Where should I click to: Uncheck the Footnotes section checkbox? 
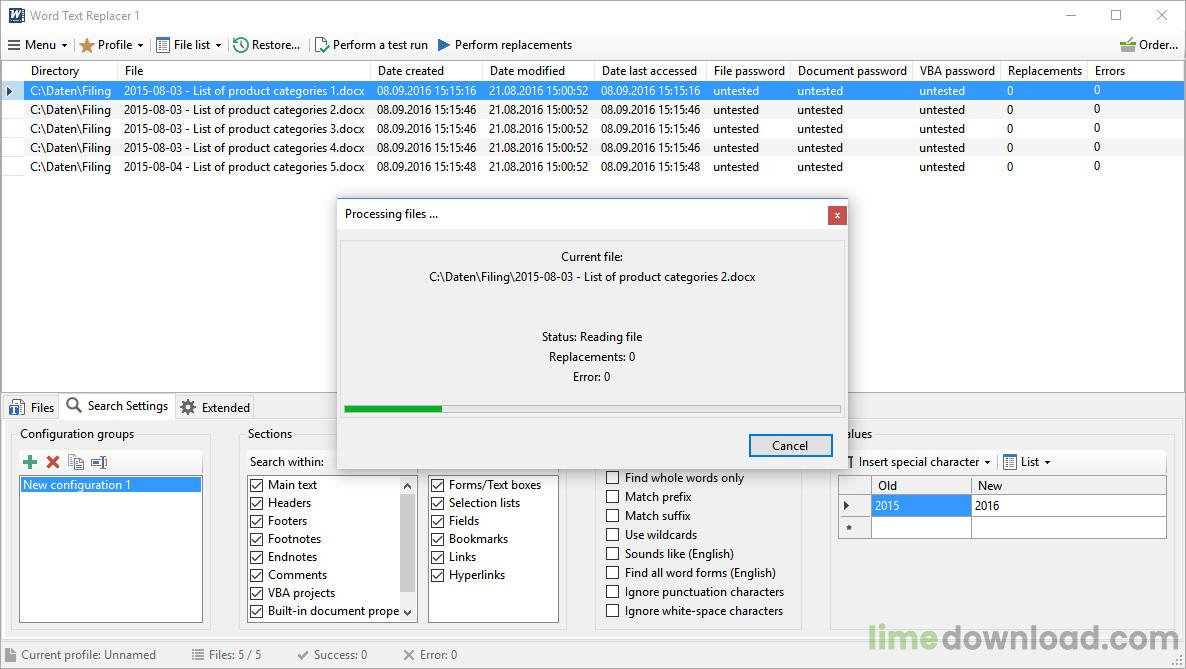257,539
